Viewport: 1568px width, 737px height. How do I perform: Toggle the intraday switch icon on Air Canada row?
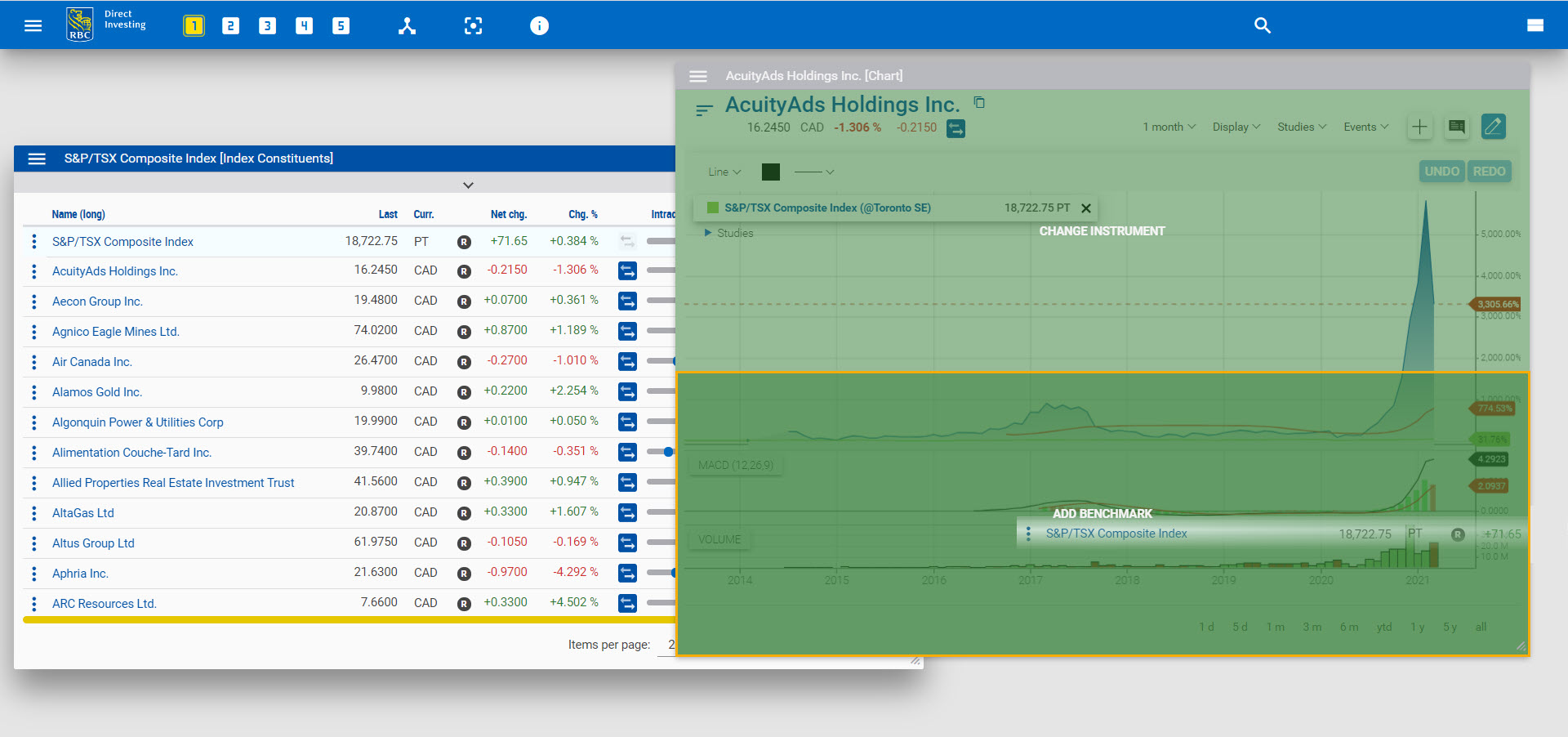click(627, 361)
